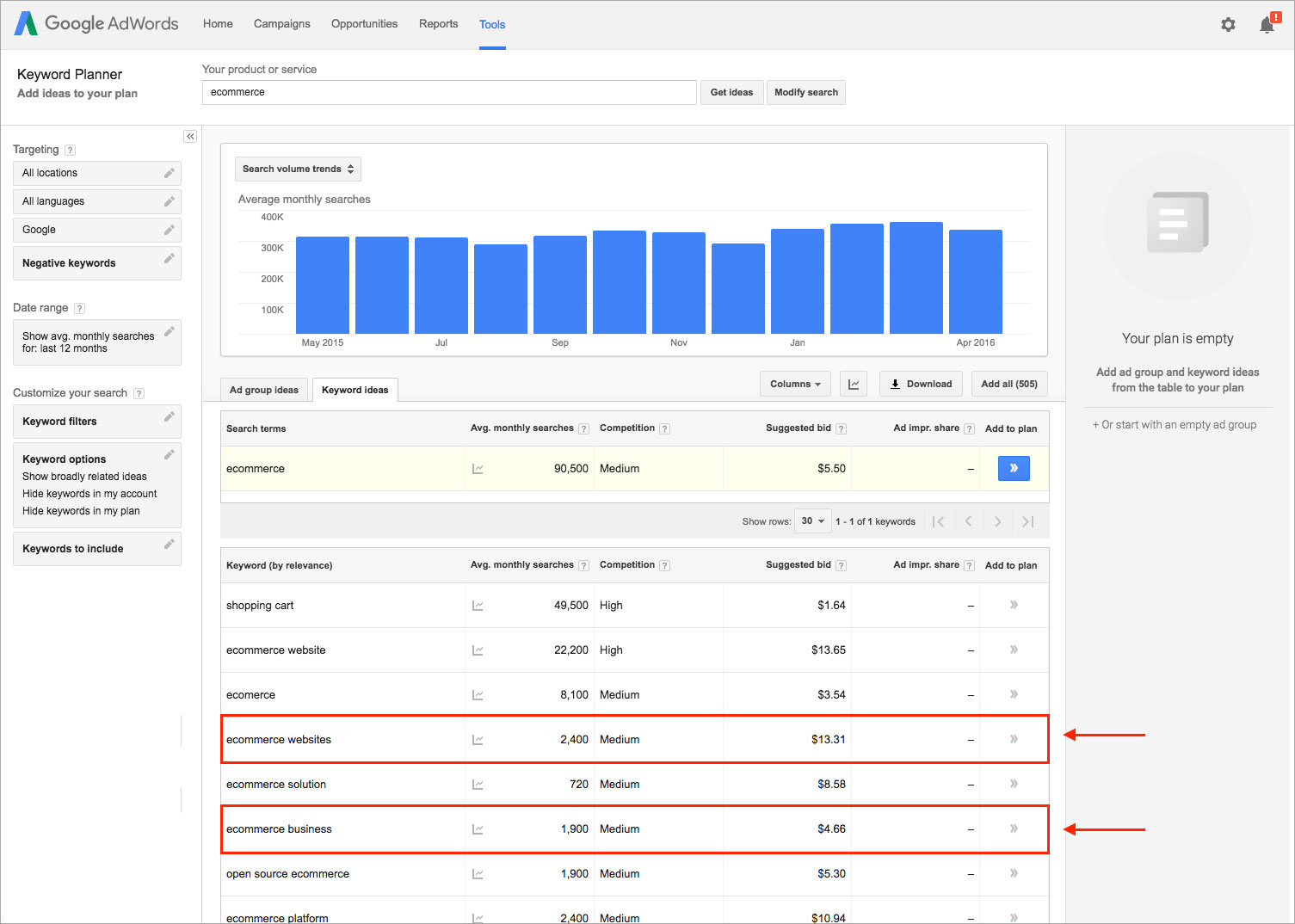Edit the All locations targeting
The image size is (1295, 924).
pos(96,173)
